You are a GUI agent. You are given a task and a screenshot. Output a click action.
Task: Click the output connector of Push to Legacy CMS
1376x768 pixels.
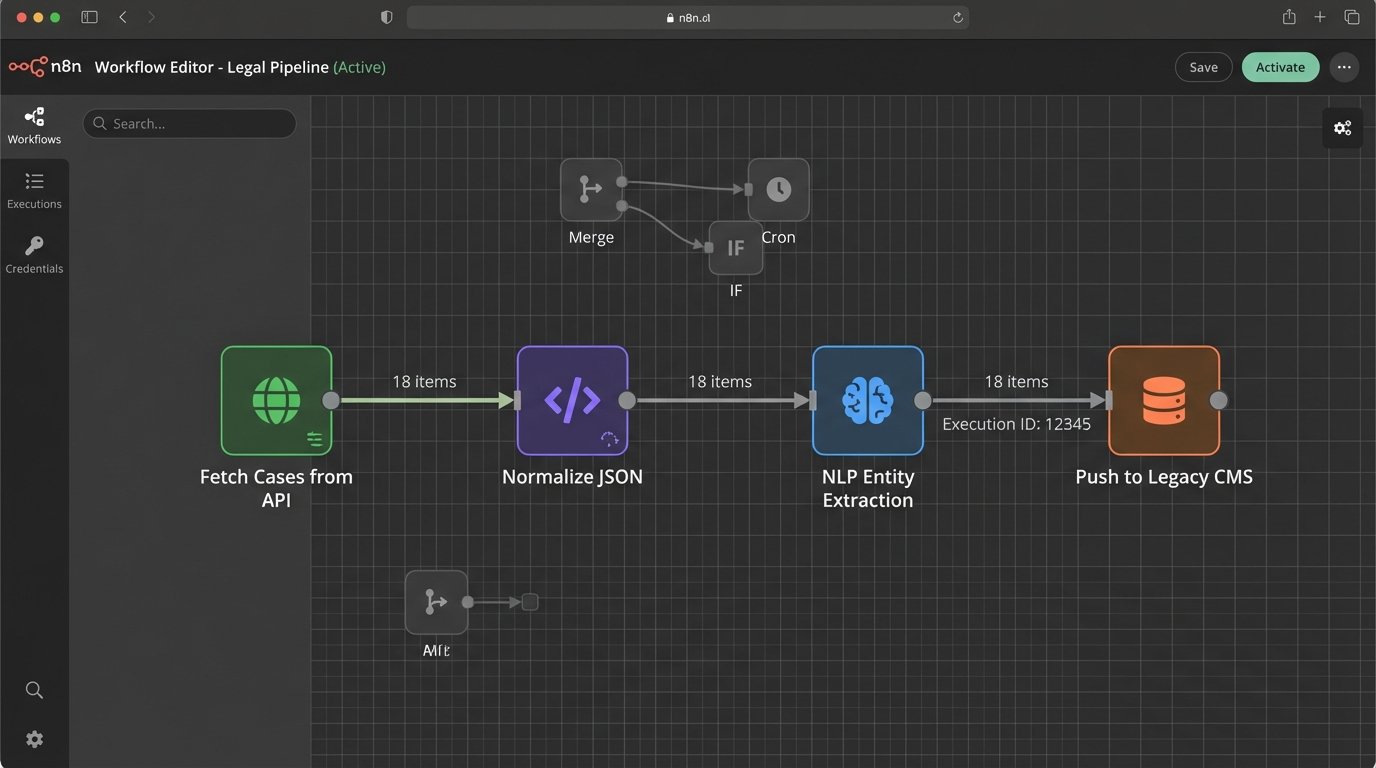pyautogui.click(x=1218, y=400)
